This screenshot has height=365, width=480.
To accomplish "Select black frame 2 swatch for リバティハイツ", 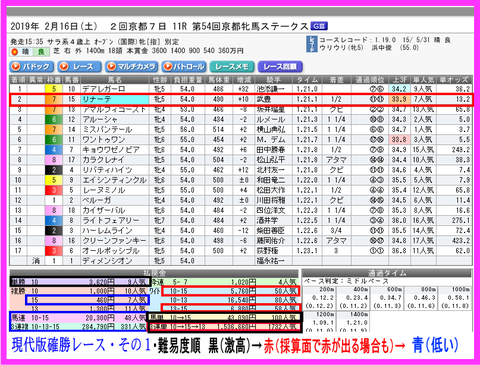I will tap(54, 170).
